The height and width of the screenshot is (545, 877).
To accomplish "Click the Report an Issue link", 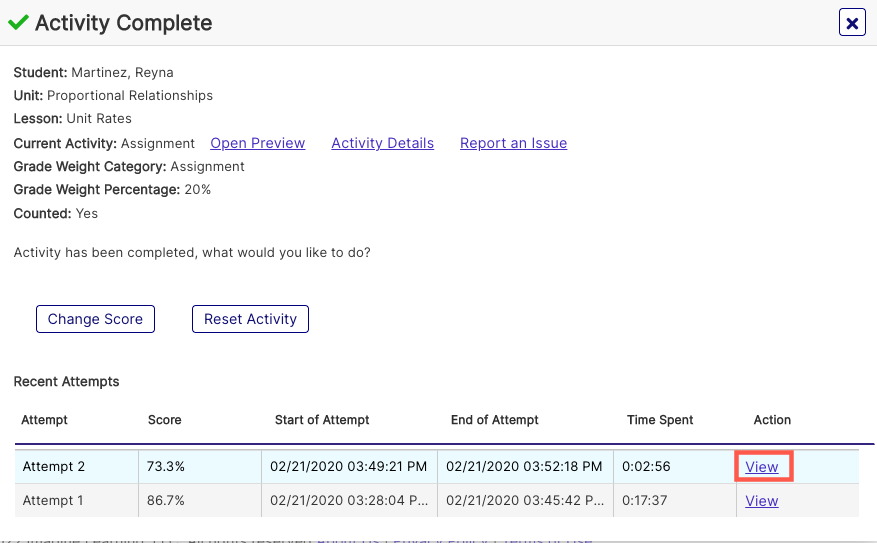I will pos(513,143).
